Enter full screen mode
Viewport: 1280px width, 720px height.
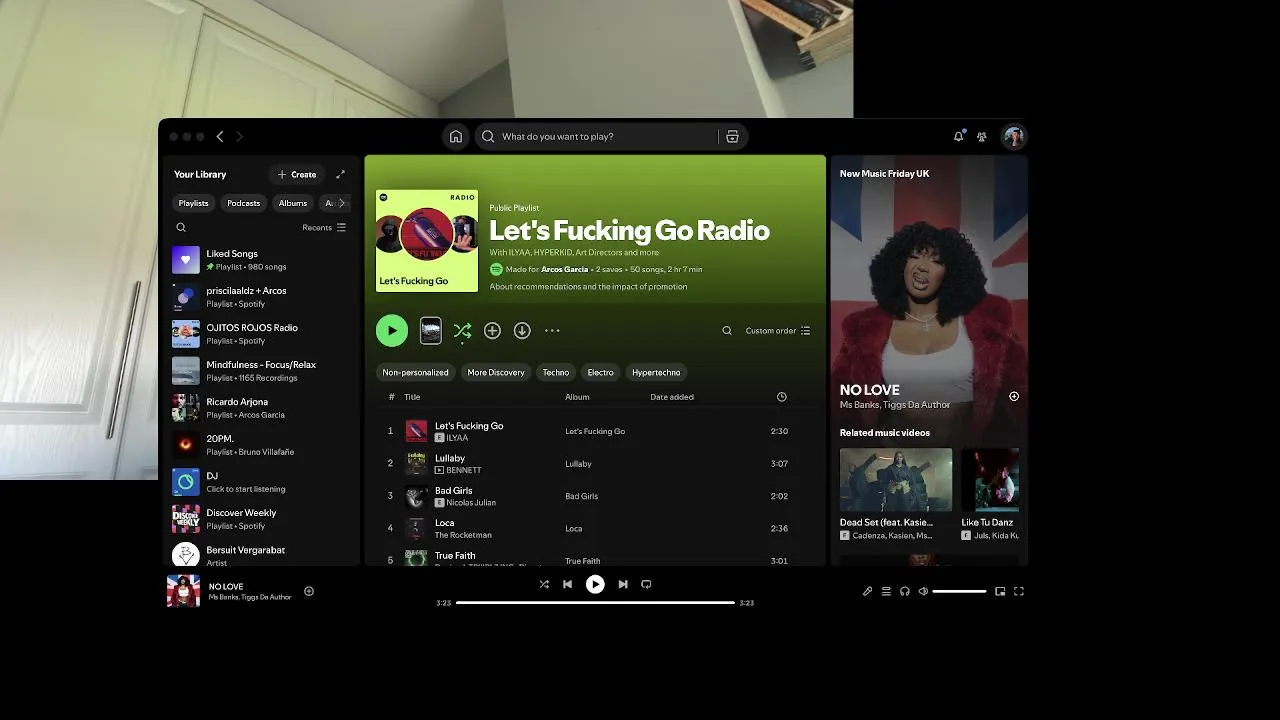click(1019, 591)
